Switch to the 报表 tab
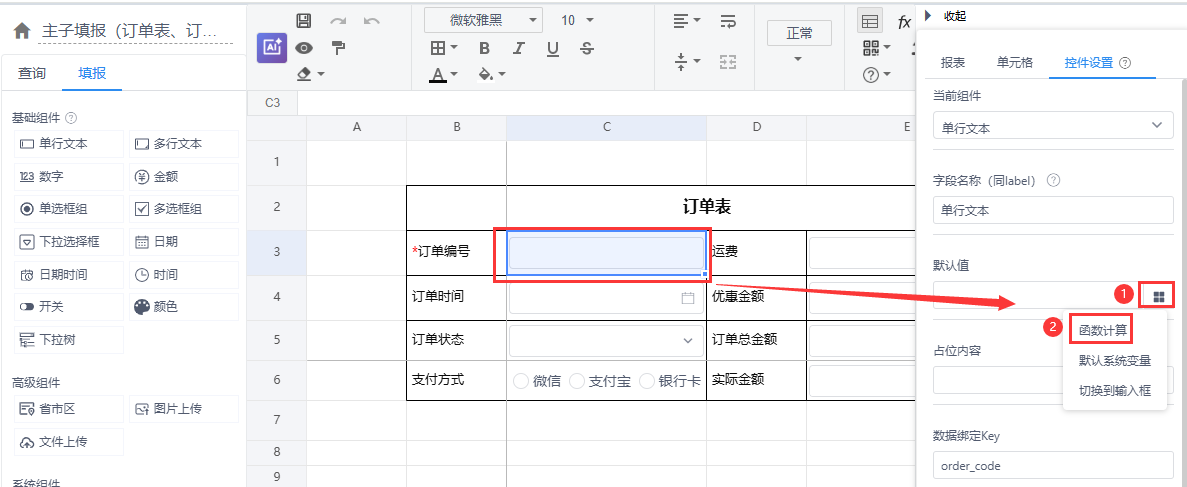This screenshot has width=1187, height=487. tap(952, 62)
